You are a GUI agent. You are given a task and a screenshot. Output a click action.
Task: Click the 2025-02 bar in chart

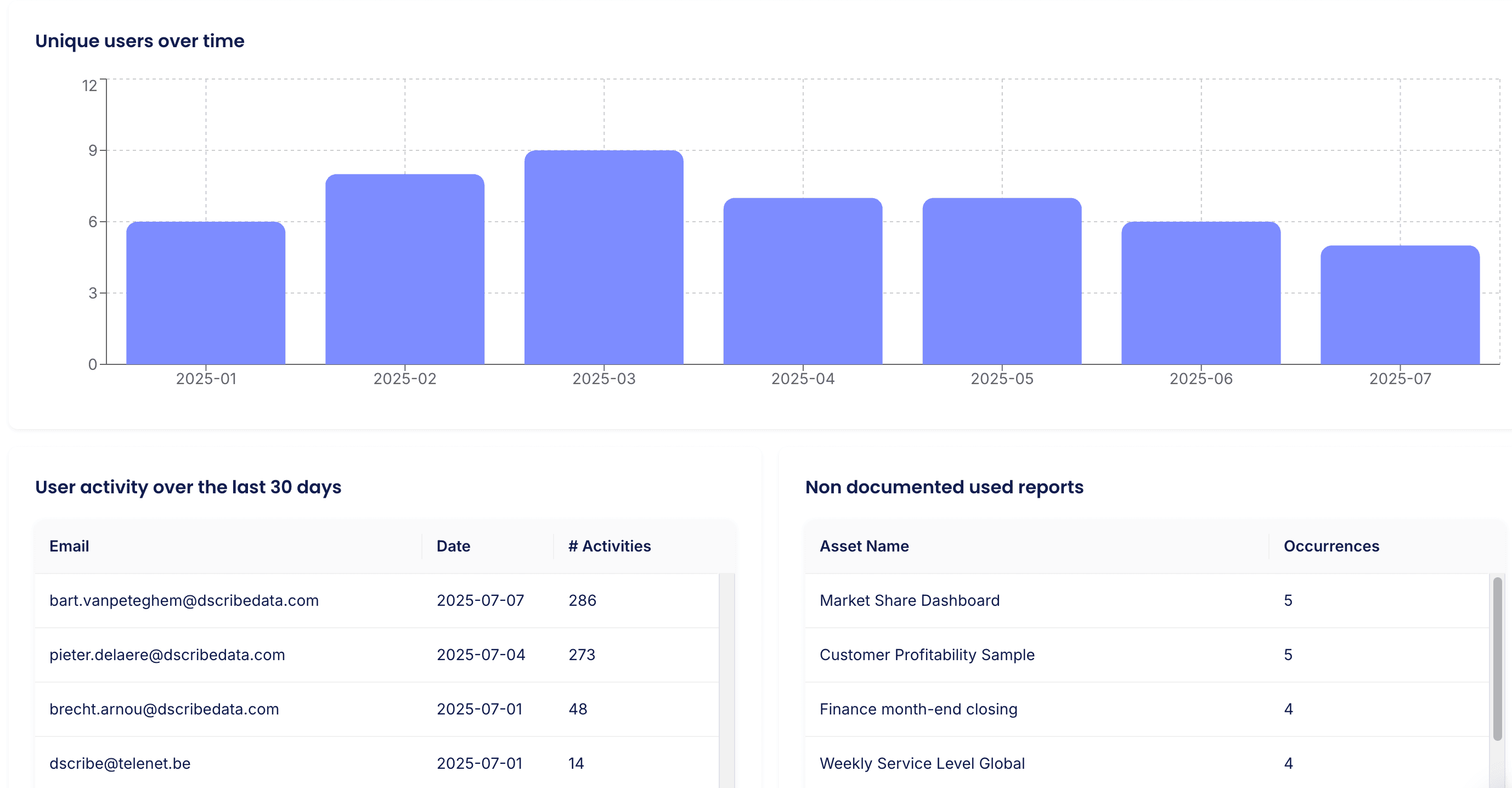(x=404, y=269)
